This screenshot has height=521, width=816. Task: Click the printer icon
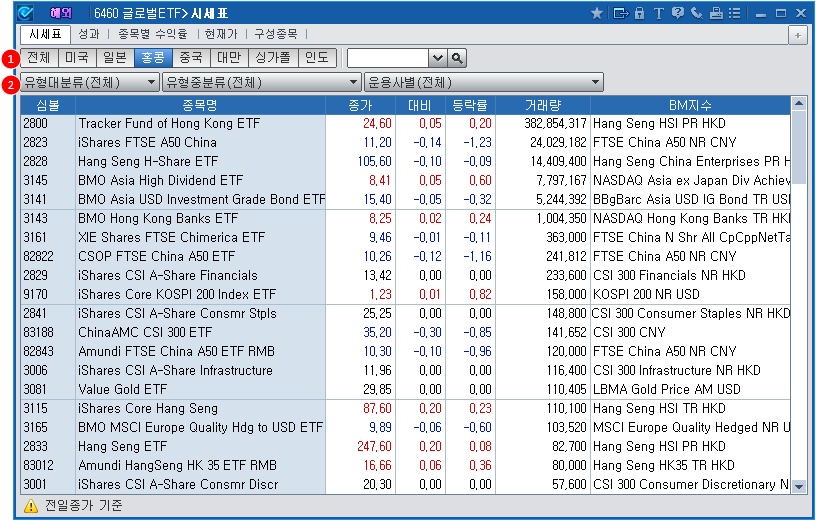pyautogui.click(x=717, y=13)
